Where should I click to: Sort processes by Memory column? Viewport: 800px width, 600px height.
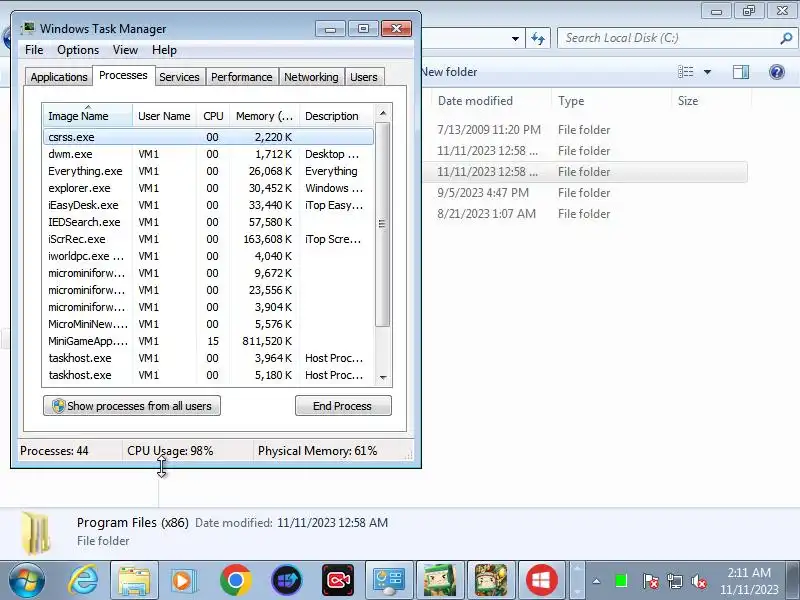click(x=264, y=116)
